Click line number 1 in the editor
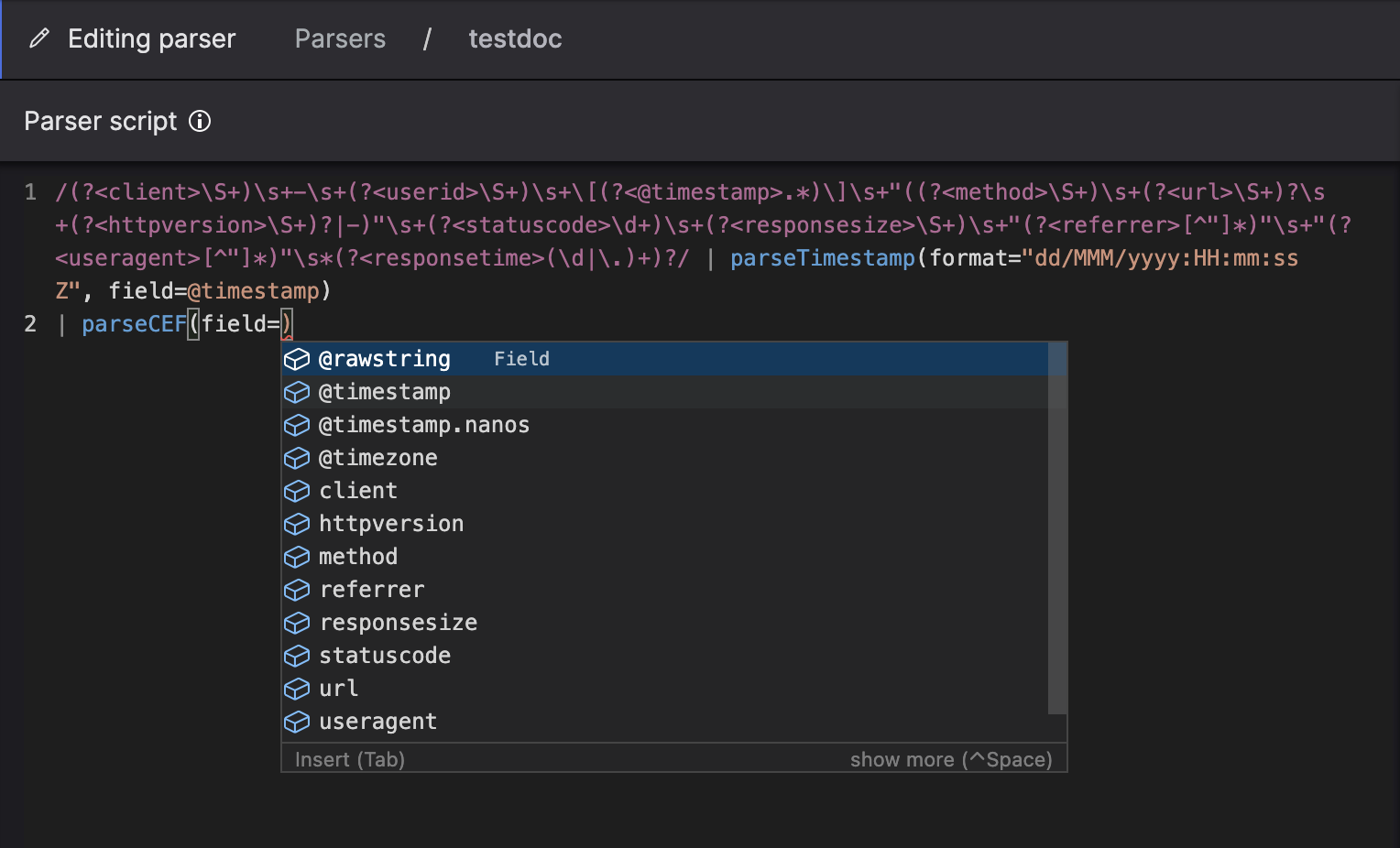1400x848 pixels. coord(30,192)
